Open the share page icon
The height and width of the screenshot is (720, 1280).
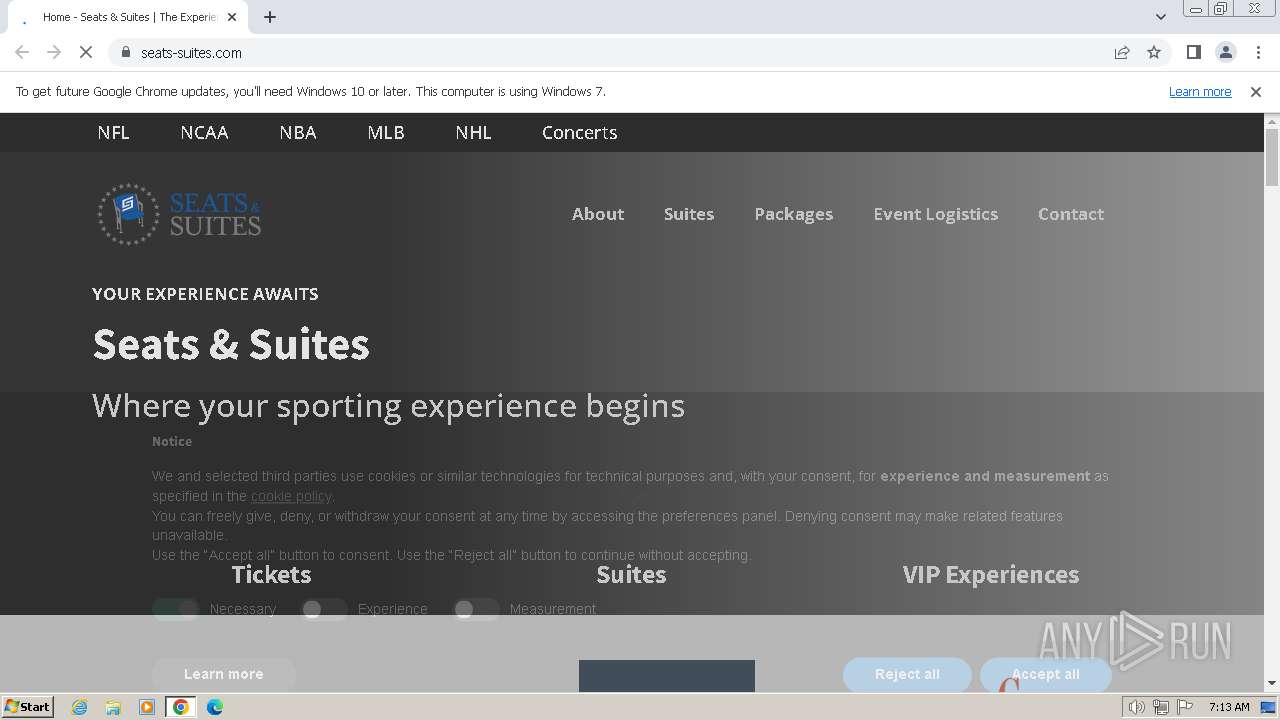(1122, 52)
